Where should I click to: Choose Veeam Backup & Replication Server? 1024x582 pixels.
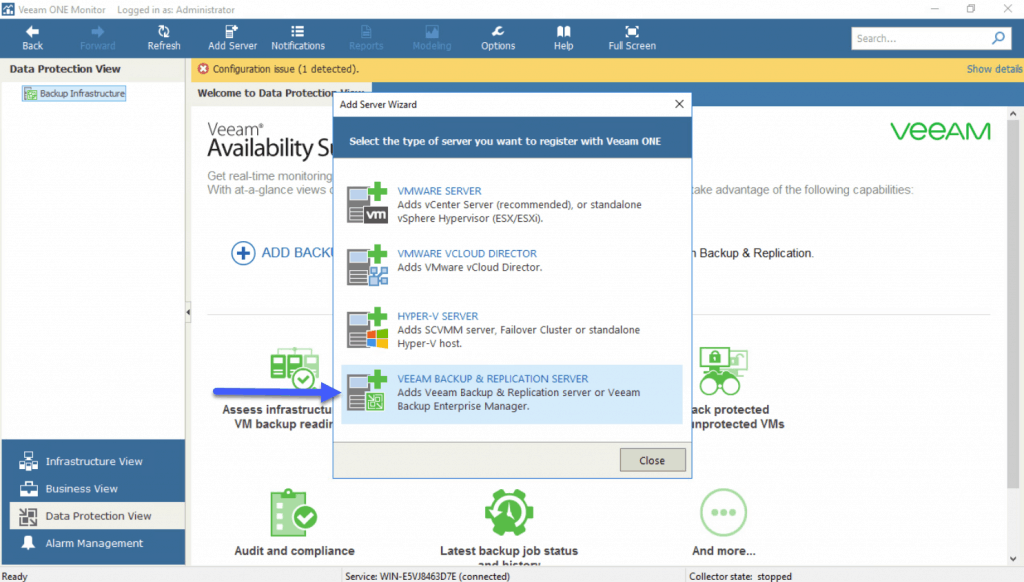[493, 379]
